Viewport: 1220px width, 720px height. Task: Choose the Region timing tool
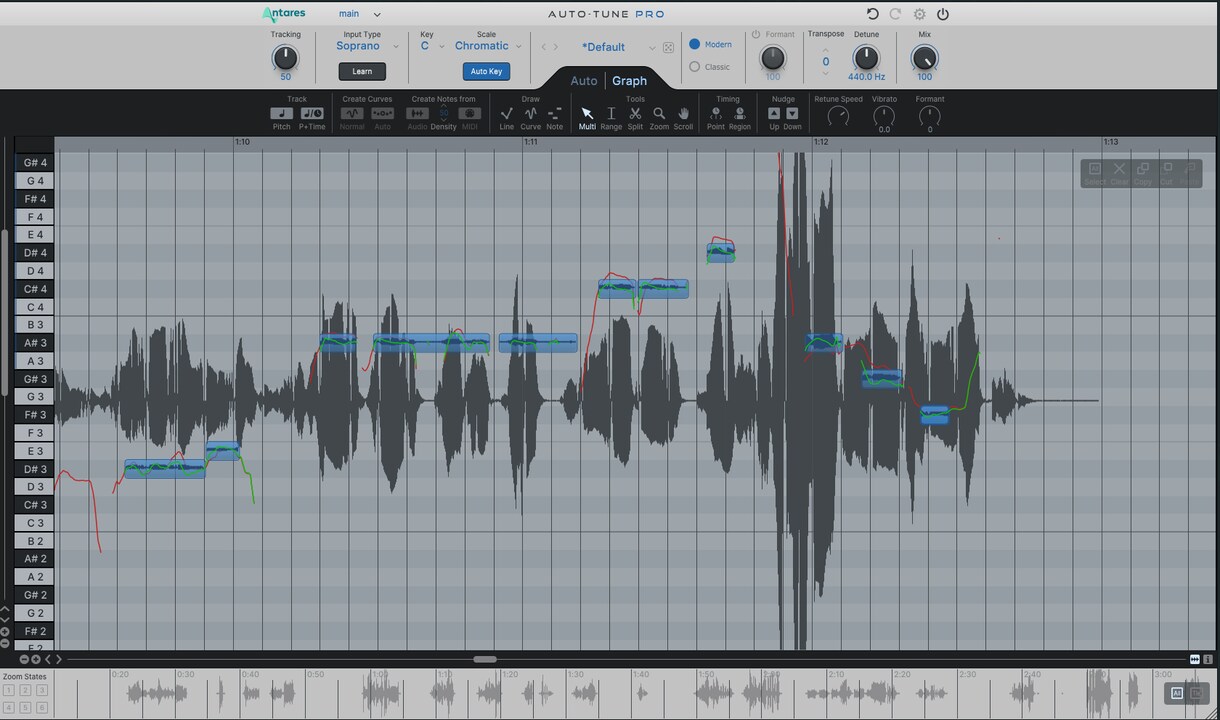coord(740,114)
